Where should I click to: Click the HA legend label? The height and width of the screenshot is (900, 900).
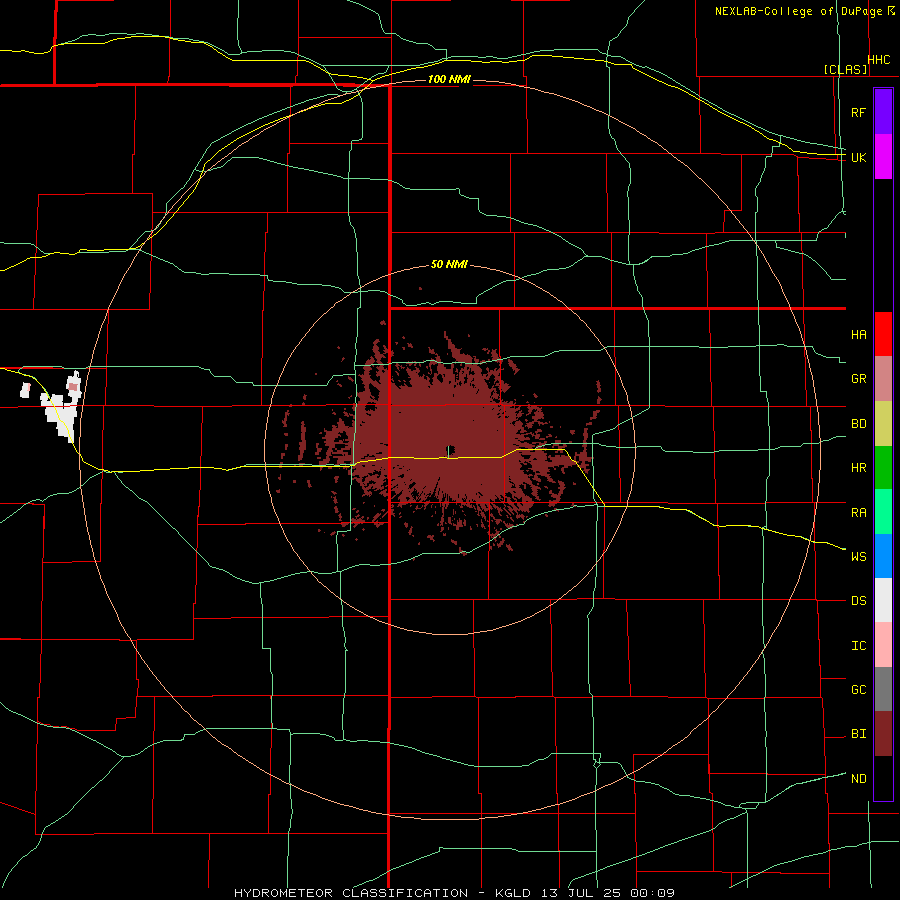coord(858,335)
